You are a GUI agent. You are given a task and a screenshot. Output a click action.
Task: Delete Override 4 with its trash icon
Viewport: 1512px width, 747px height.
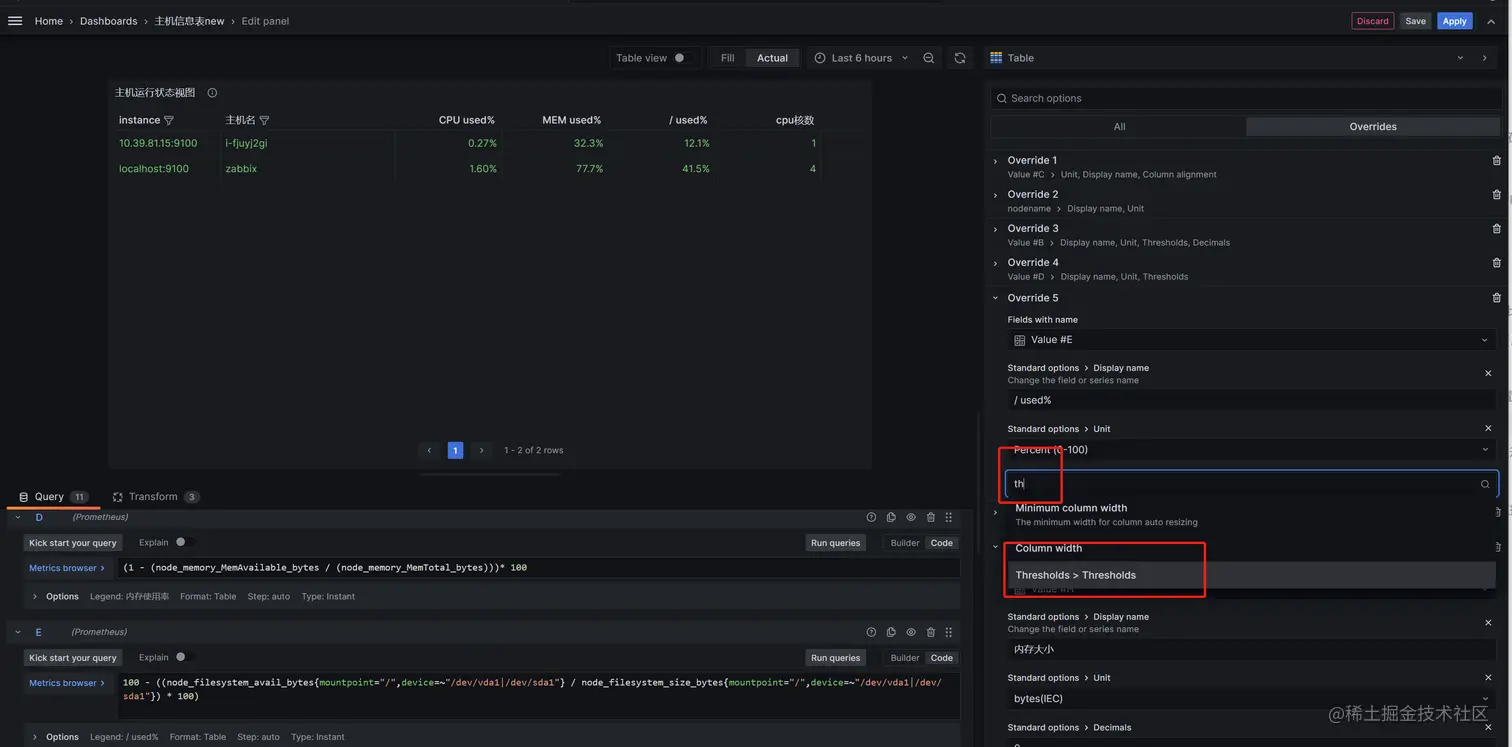(1496, 263)
